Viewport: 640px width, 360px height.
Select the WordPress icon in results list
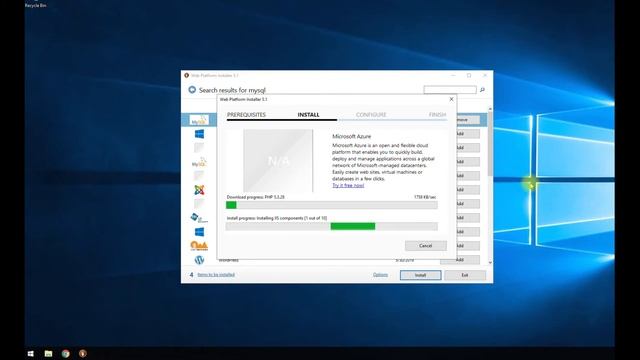[199, 260]
